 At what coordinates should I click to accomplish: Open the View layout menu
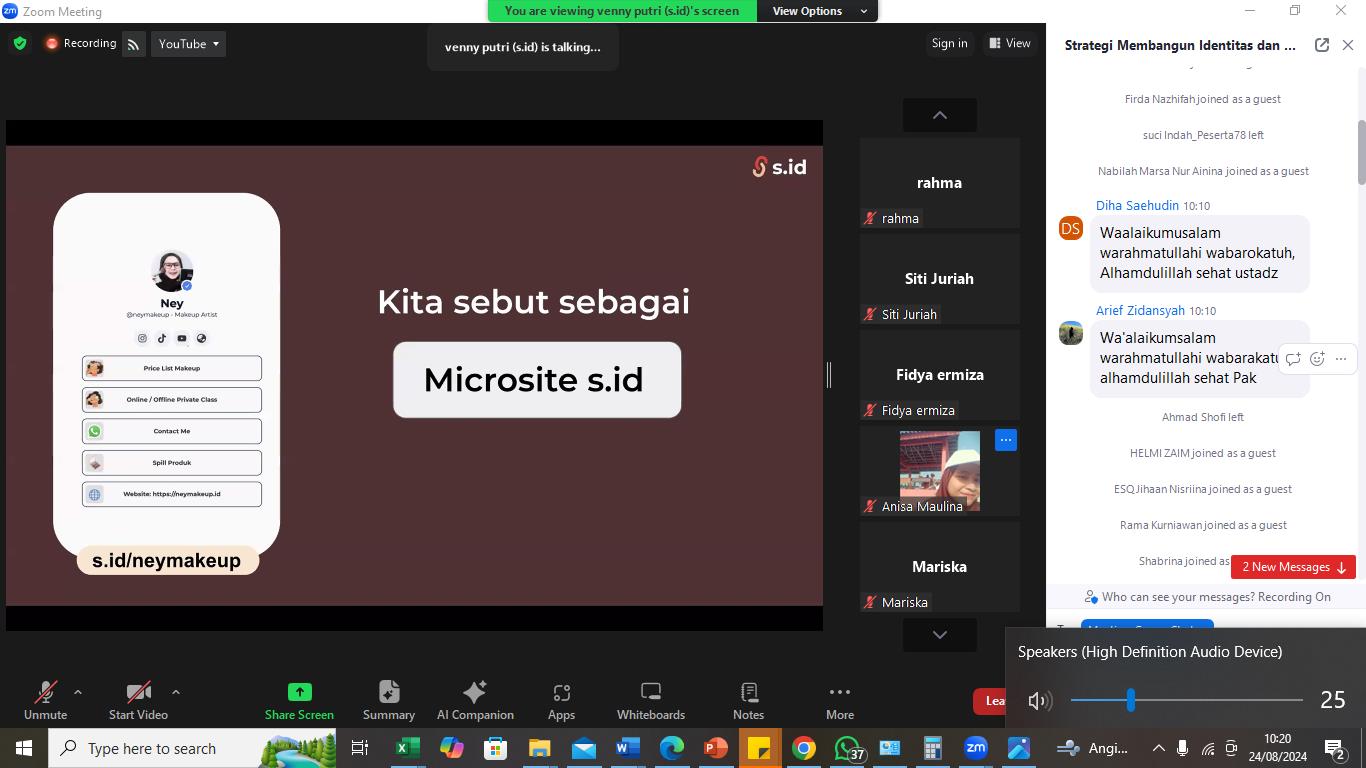[1010, 43]
